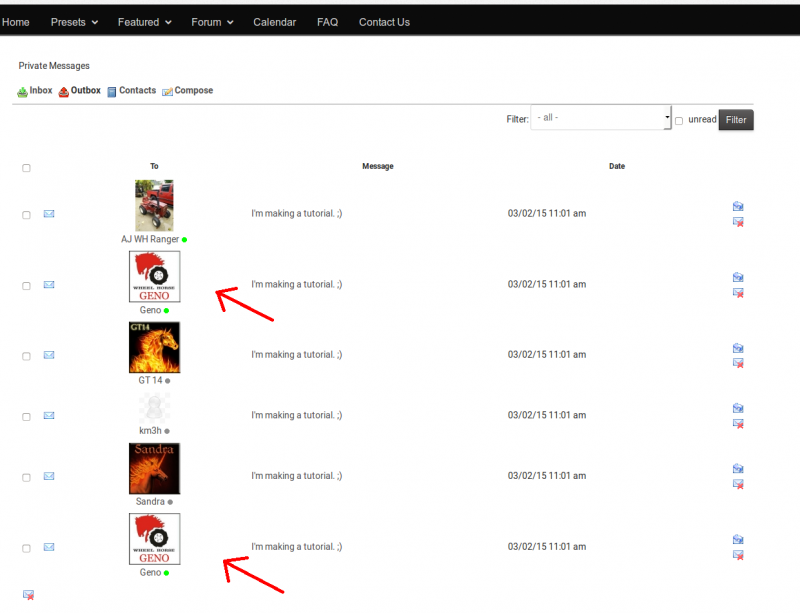Expand the Forum dropdown menu
Screen dimensions: 800x613
(212, 22)
